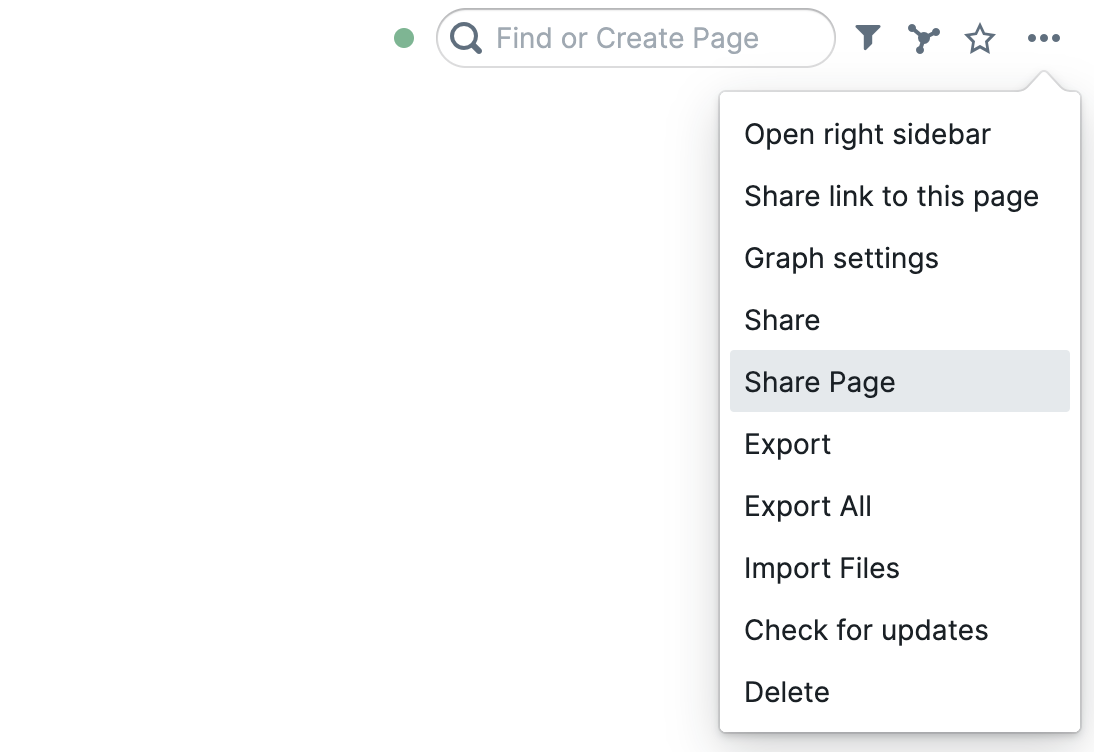Select the highlighted Share Page option
Image resolution: width=1094 pixels, height=752 pixels.
click(x=820, y=382)
